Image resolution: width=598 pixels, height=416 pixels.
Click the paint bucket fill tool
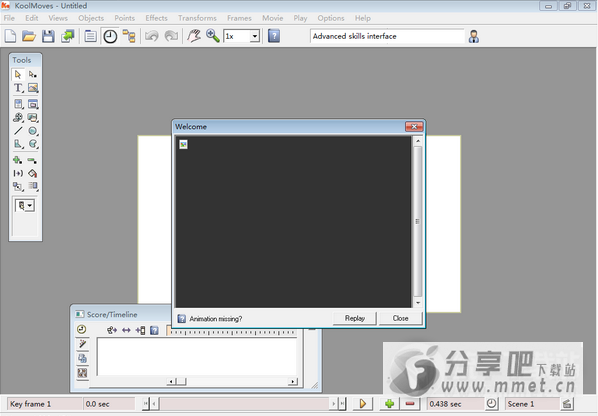click(x=33, y=173)
